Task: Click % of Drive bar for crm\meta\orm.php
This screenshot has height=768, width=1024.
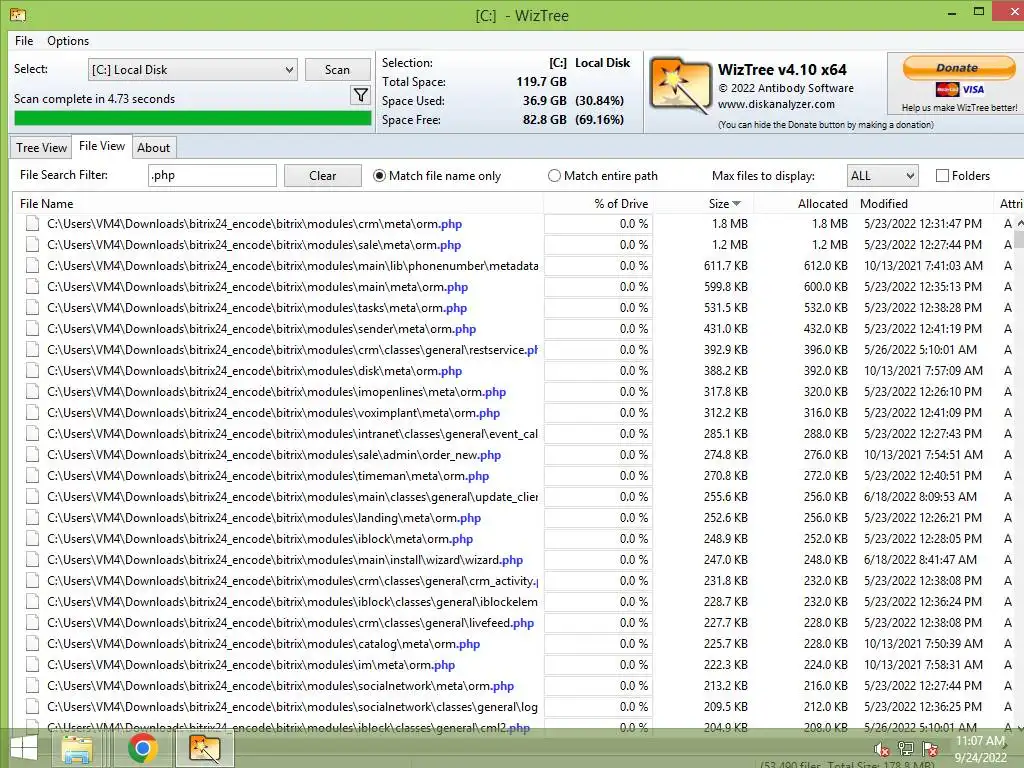Action: point(598,224)
